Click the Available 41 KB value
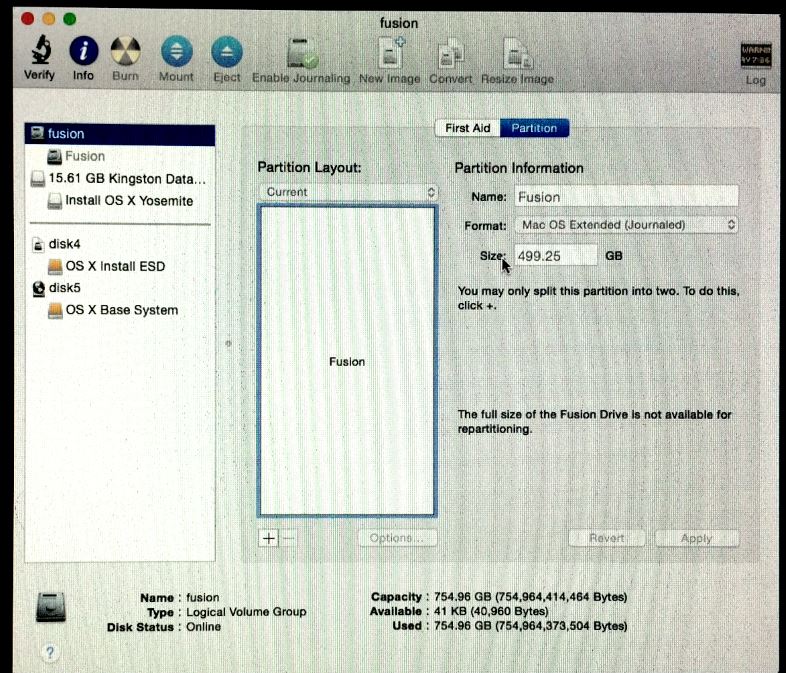This screenshot has height=673, width=786. [491, 612]
